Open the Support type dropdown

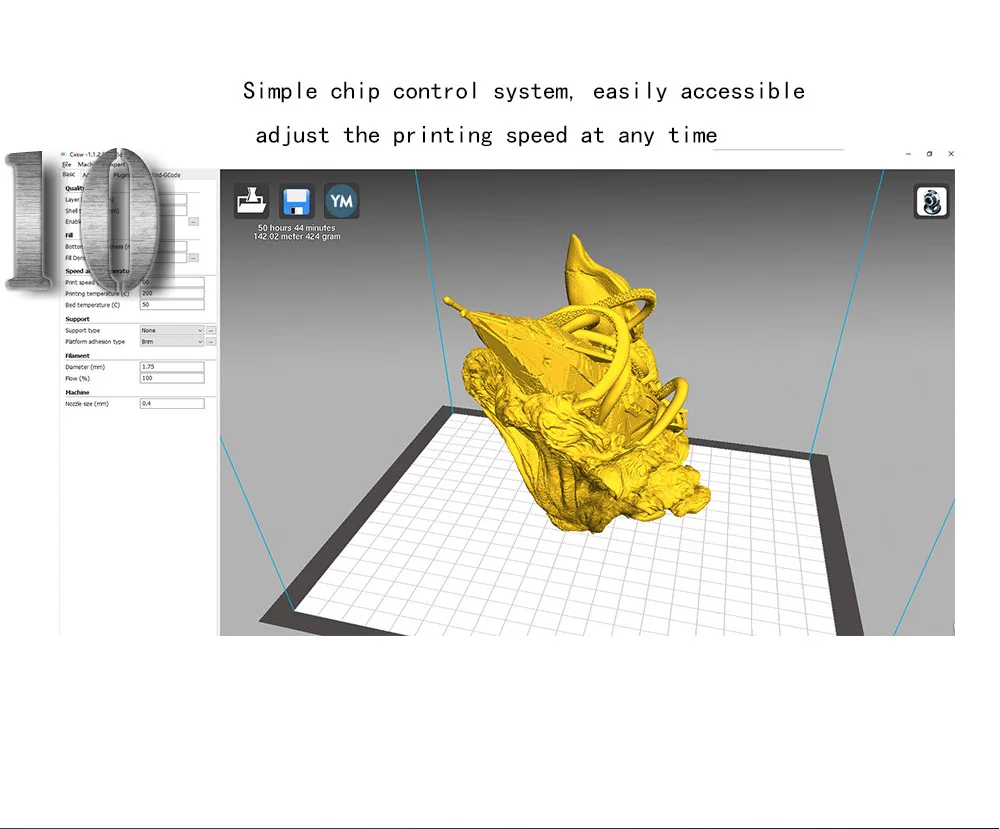pyautogui.click(x=172, y=330)
